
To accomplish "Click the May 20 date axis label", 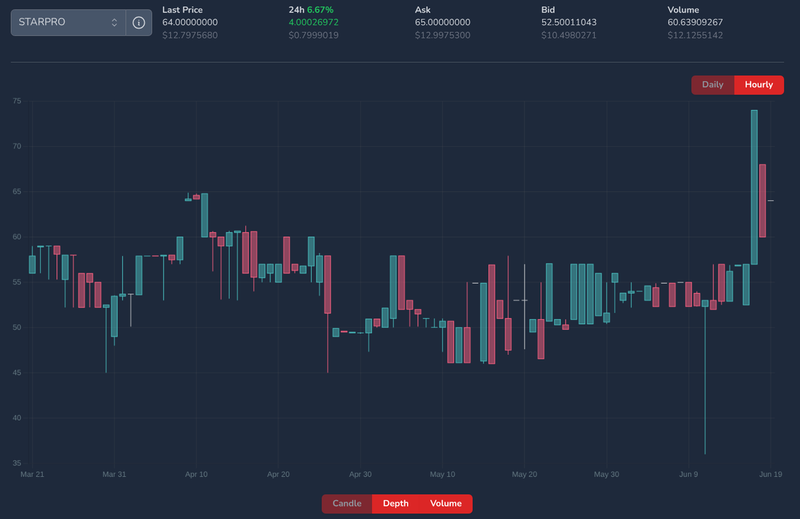I will pyautogui.click(x=524, y=474).
